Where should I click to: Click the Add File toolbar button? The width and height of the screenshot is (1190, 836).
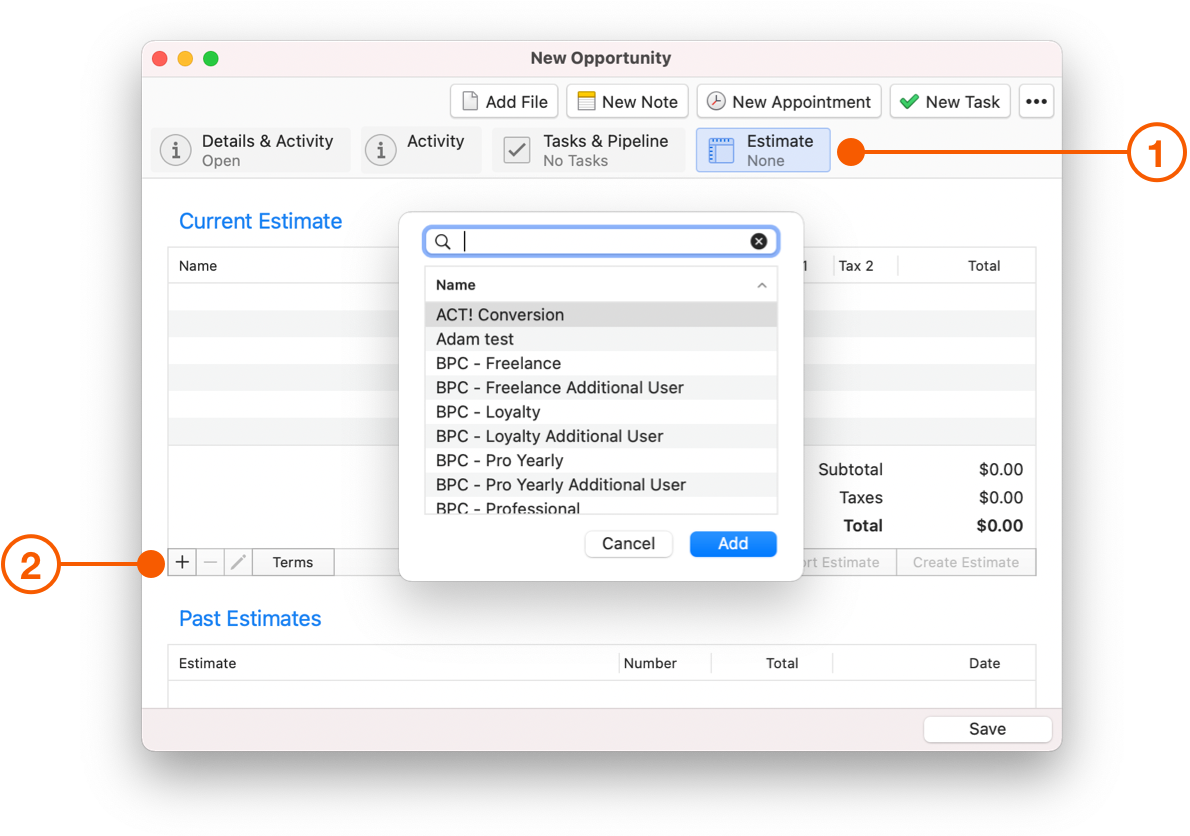tap(504, 102)
